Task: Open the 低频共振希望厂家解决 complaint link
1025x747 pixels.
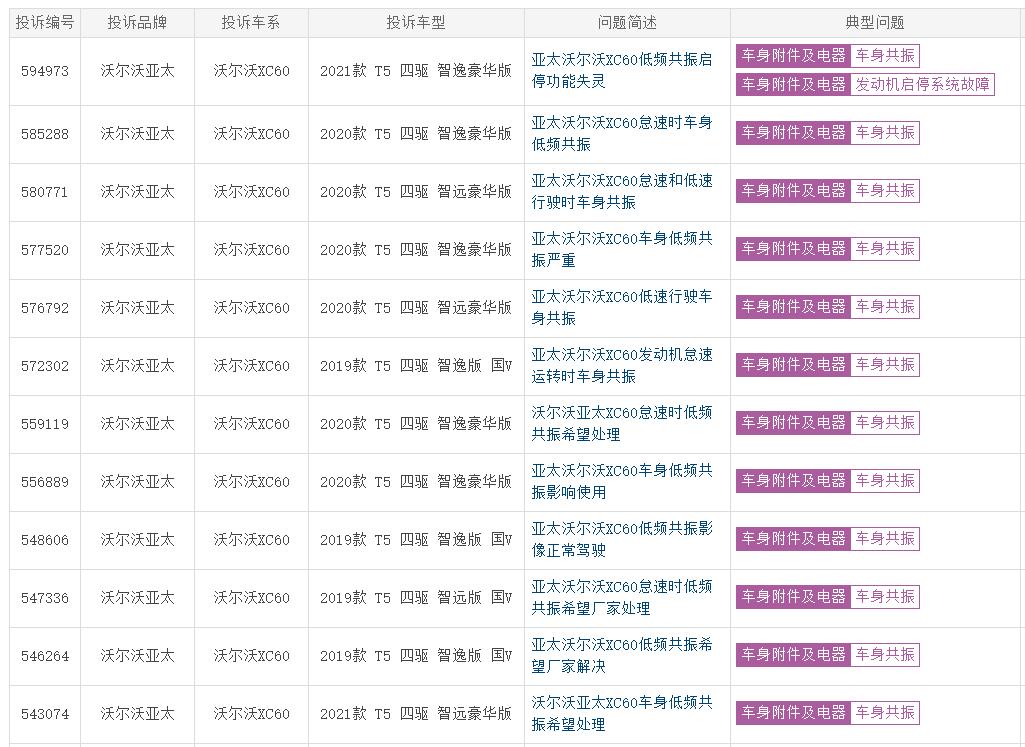Action: pyautogui.click(x=621, y=655)
